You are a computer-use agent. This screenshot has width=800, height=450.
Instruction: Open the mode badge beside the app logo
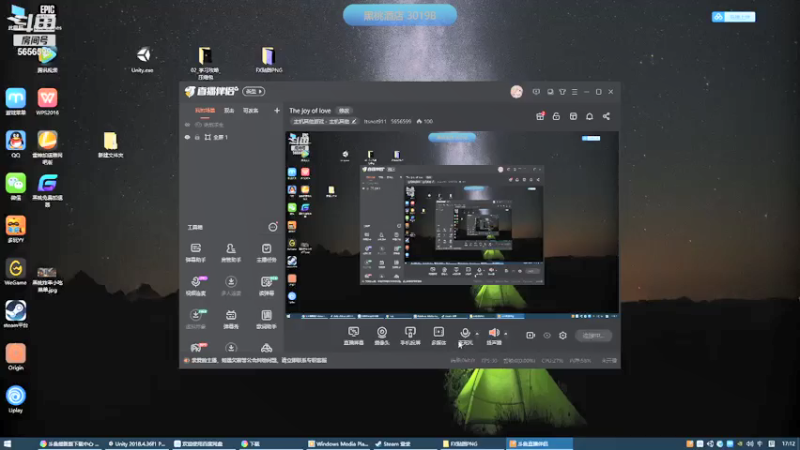point(254,91)
